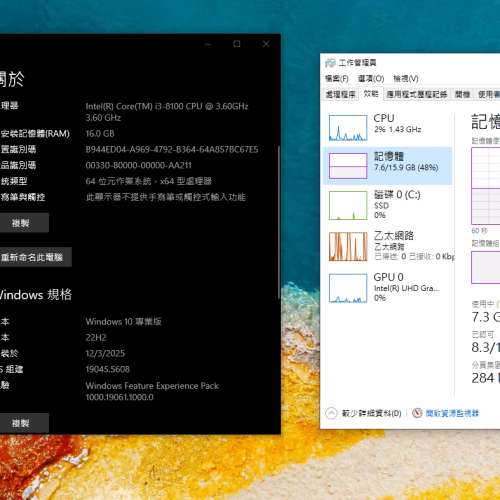
Task: Minimize the About settings window
Action: tap(208, 44)
